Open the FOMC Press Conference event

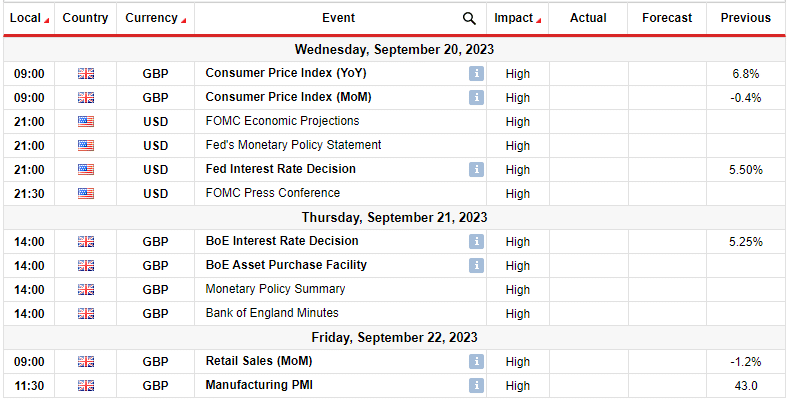pos(273,193)
